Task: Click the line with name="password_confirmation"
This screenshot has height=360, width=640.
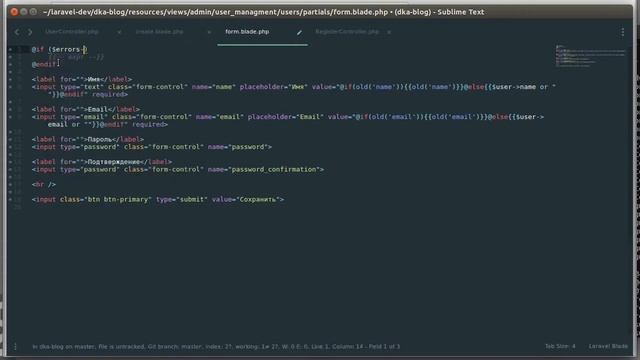Action: [x=178, y=169]
